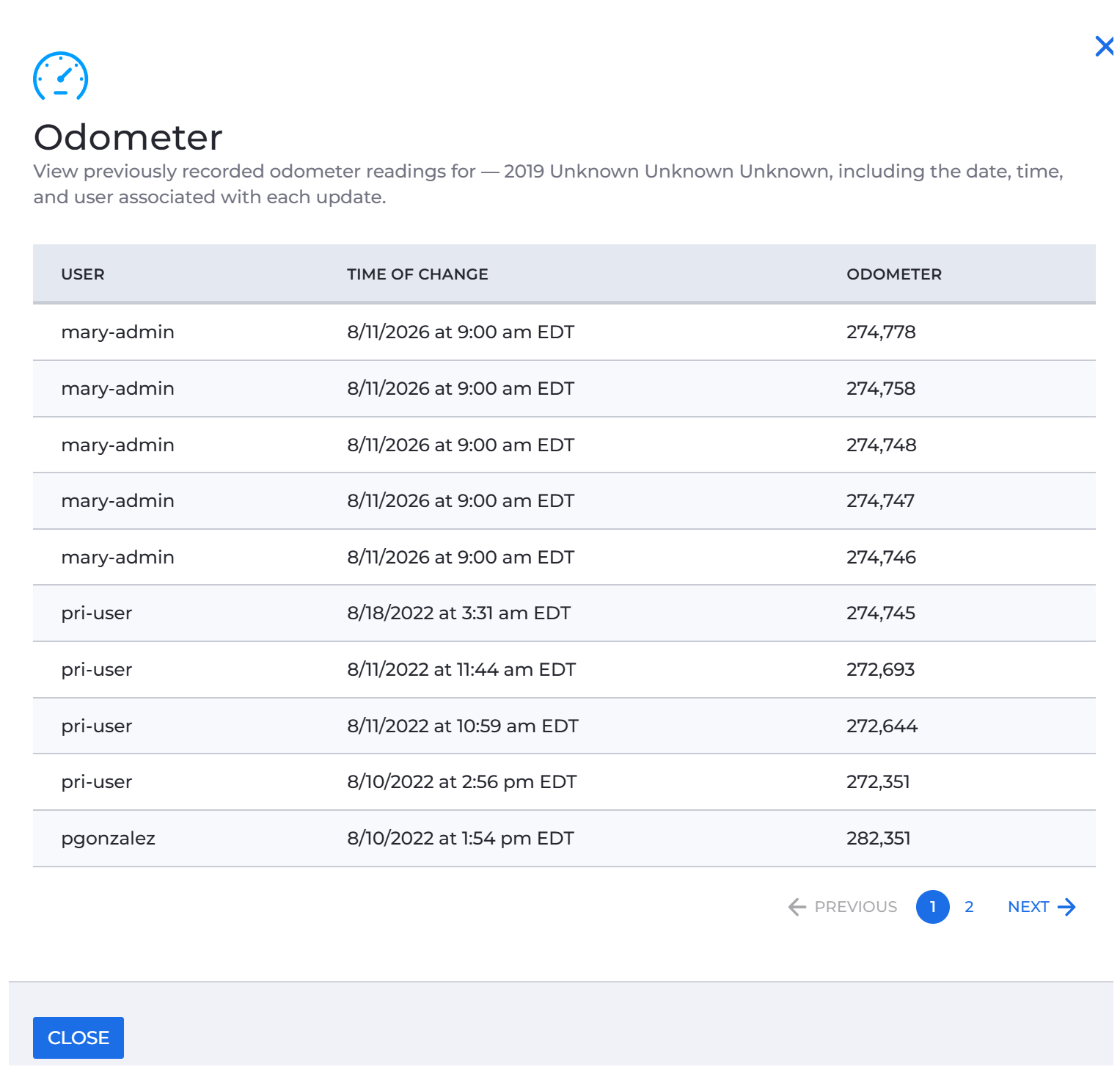Click the previous arrow icon
Screen dimensions: 1120x1072
click(797, 907)
